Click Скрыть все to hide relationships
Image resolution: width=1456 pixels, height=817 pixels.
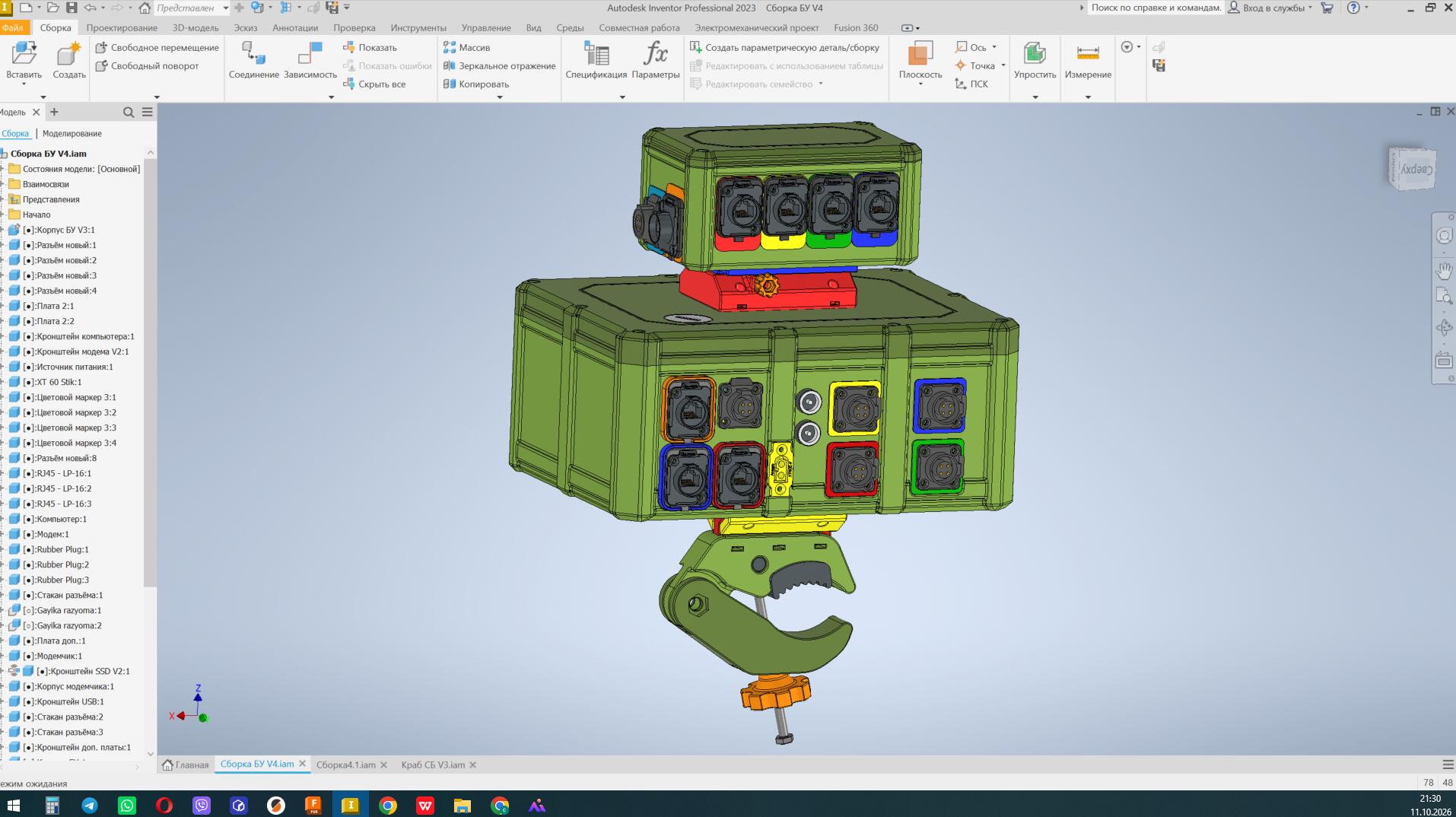pyautogui.click(x=374, y=84)
